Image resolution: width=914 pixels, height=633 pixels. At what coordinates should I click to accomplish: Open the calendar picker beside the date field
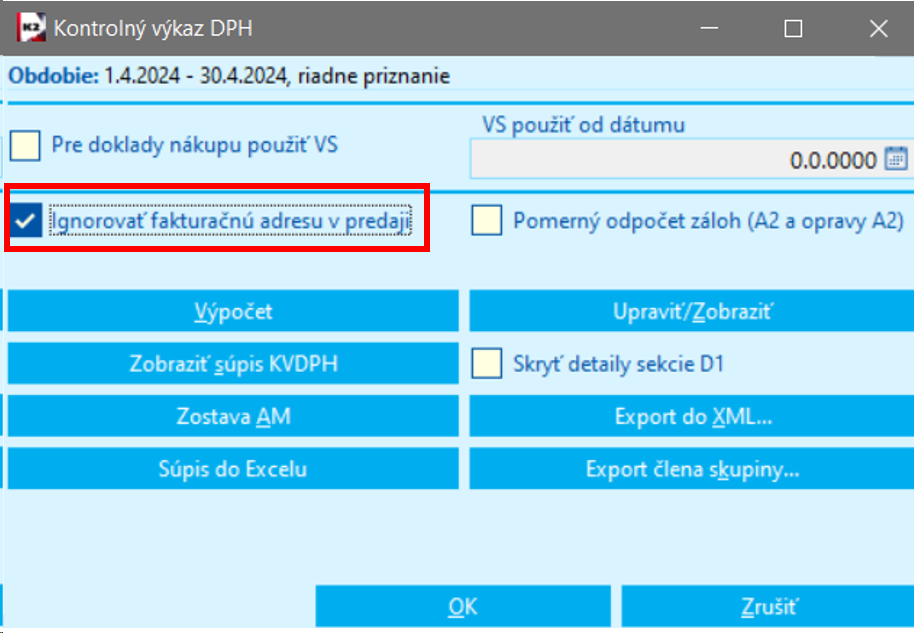pyautogui.click(x=895, y=159)
